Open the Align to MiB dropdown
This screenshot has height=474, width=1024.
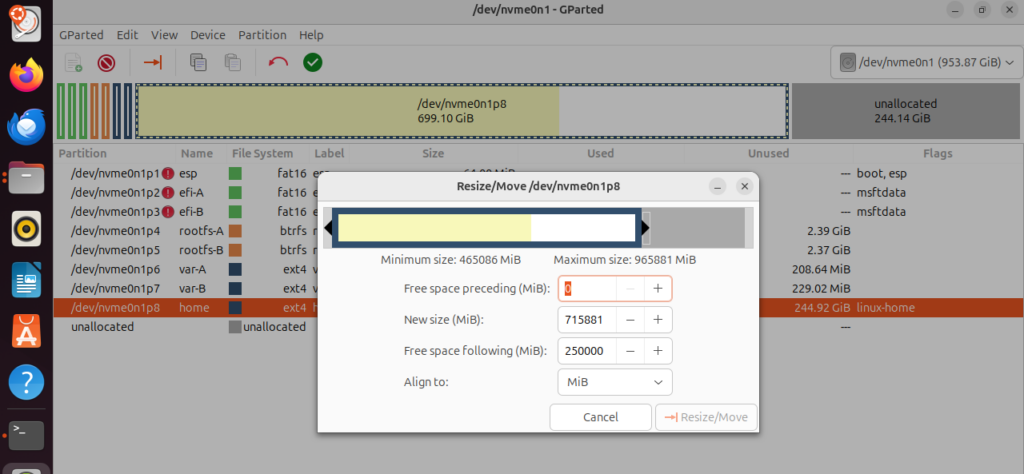[x=615, y=382]
